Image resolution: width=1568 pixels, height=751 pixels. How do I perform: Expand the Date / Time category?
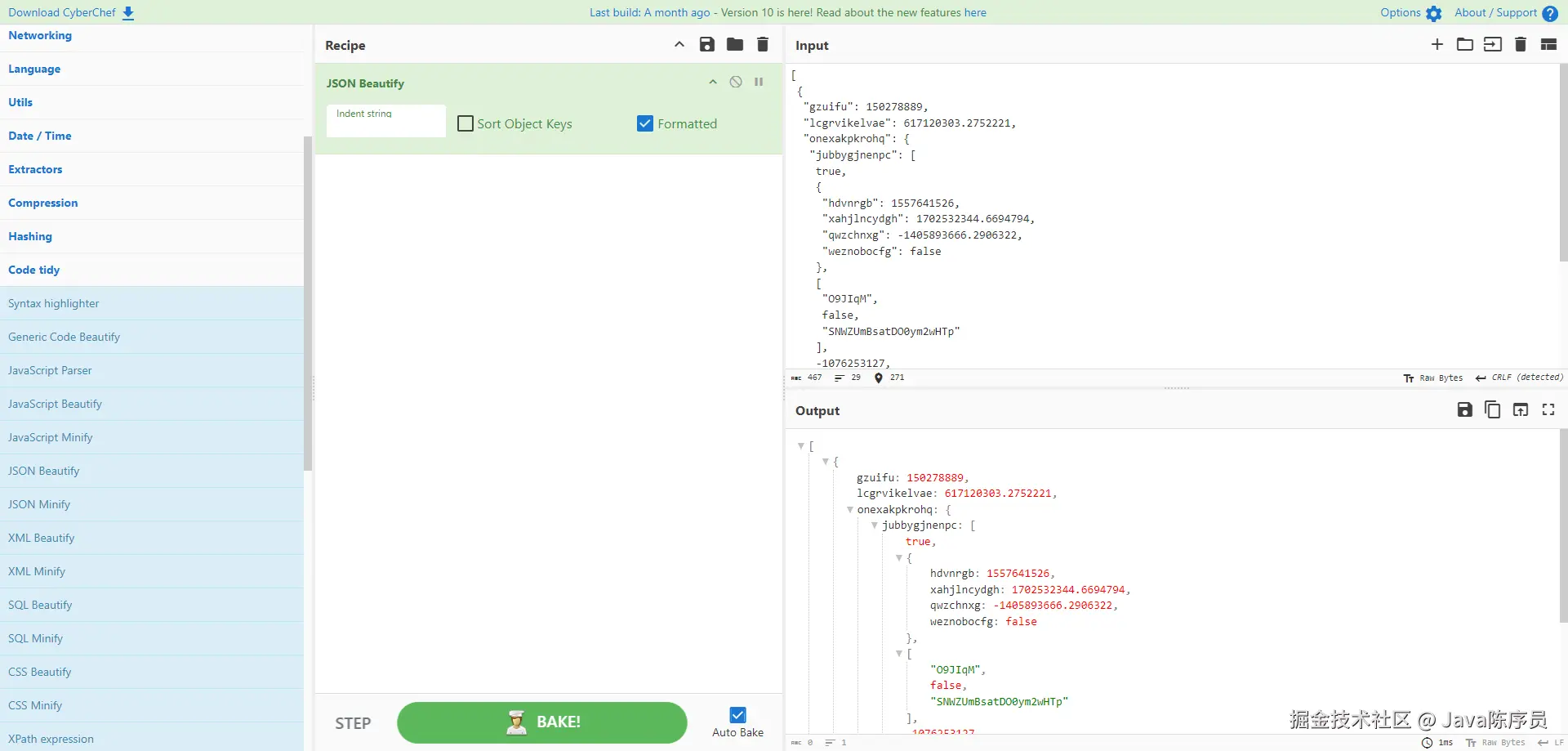point(152,136)
